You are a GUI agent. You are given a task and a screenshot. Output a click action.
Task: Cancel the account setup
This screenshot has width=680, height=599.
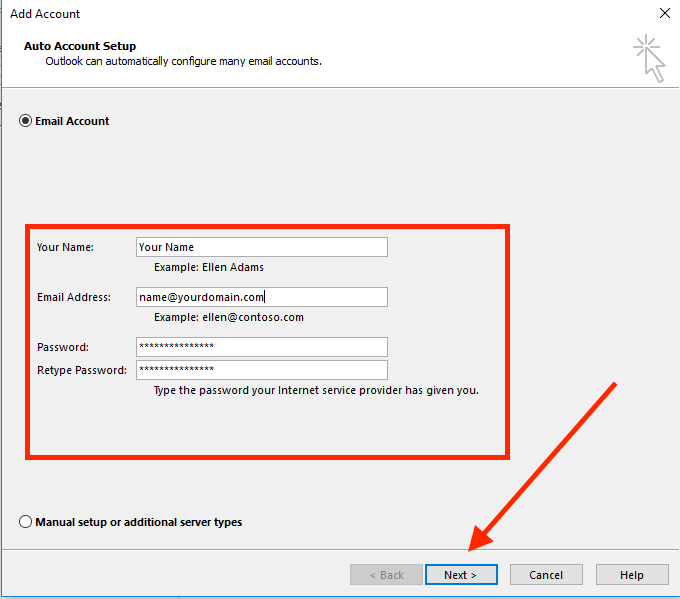pyautogui.click(x=546, y=575)
